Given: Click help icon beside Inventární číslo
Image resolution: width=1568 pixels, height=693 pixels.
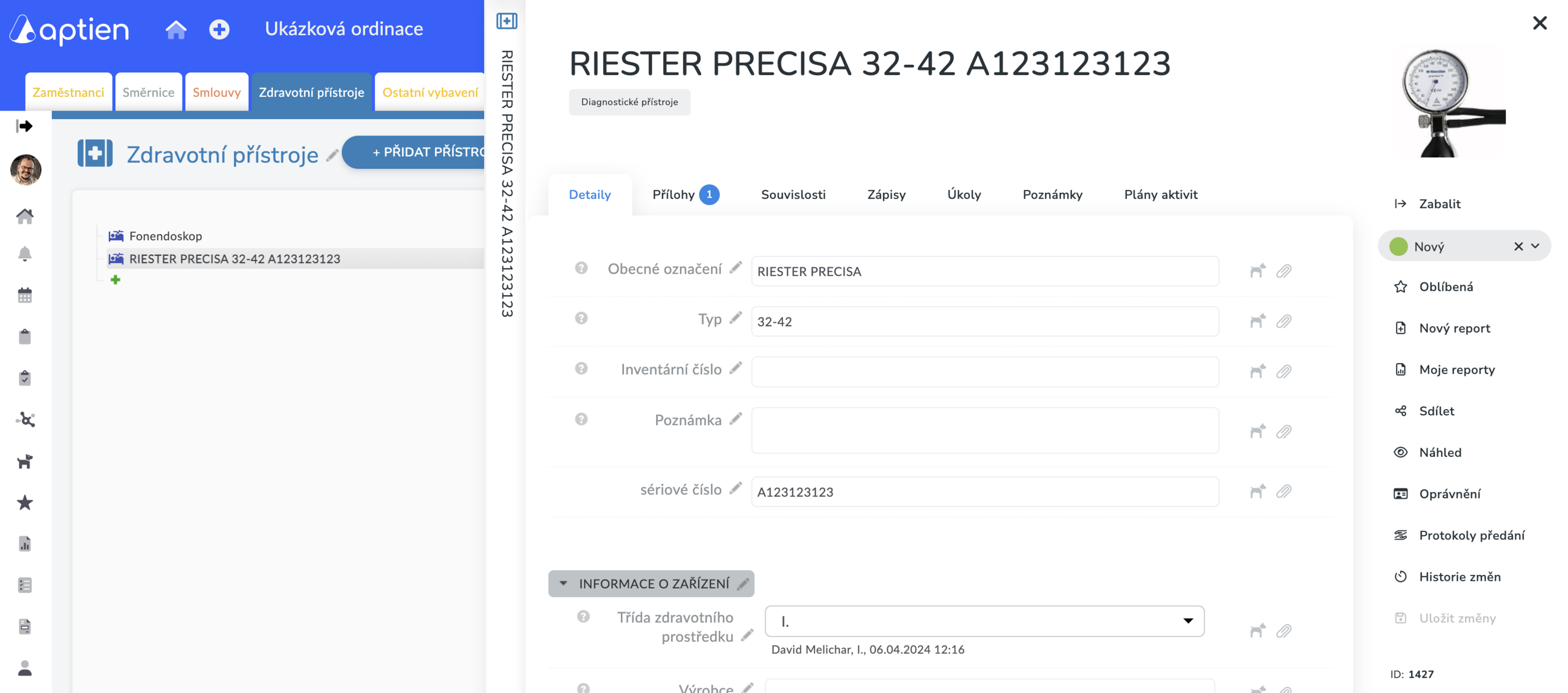Looking at the screenshot, I should [581, 369].
